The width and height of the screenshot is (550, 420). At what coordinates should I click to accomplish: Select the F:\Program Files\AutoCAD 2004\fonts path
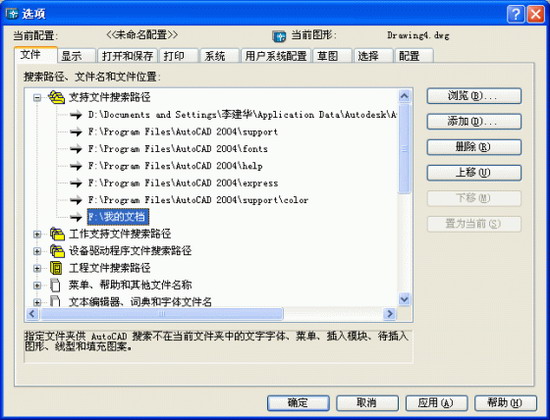[178, 149]
